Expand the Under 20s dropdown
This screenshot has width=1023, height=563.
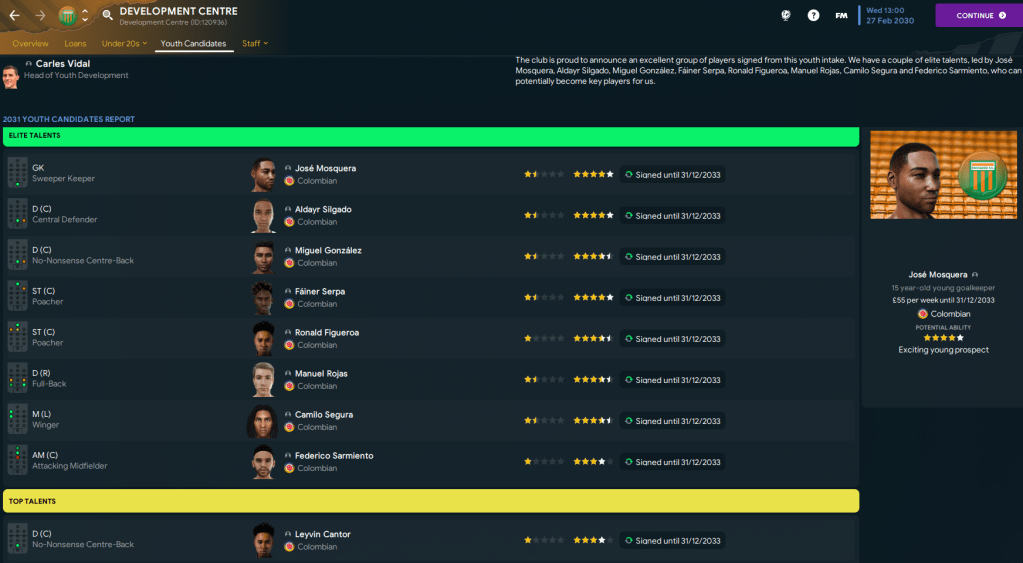(x=124, y=44)
